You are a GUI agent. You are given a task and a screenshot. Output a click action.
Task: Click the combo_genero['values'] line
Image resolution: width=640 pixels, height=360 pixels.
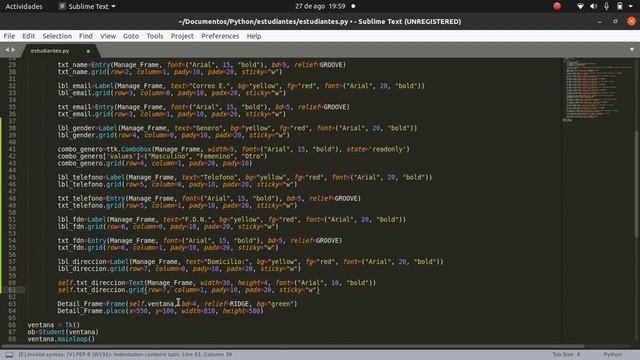[162, 156]
